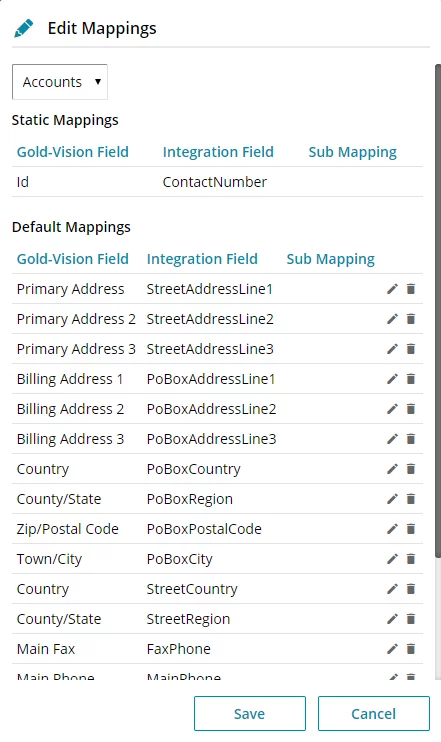Sort by Default Mappings Integration Field header
The height and width of the screenshot is (742, 441).
click(202, 259)
